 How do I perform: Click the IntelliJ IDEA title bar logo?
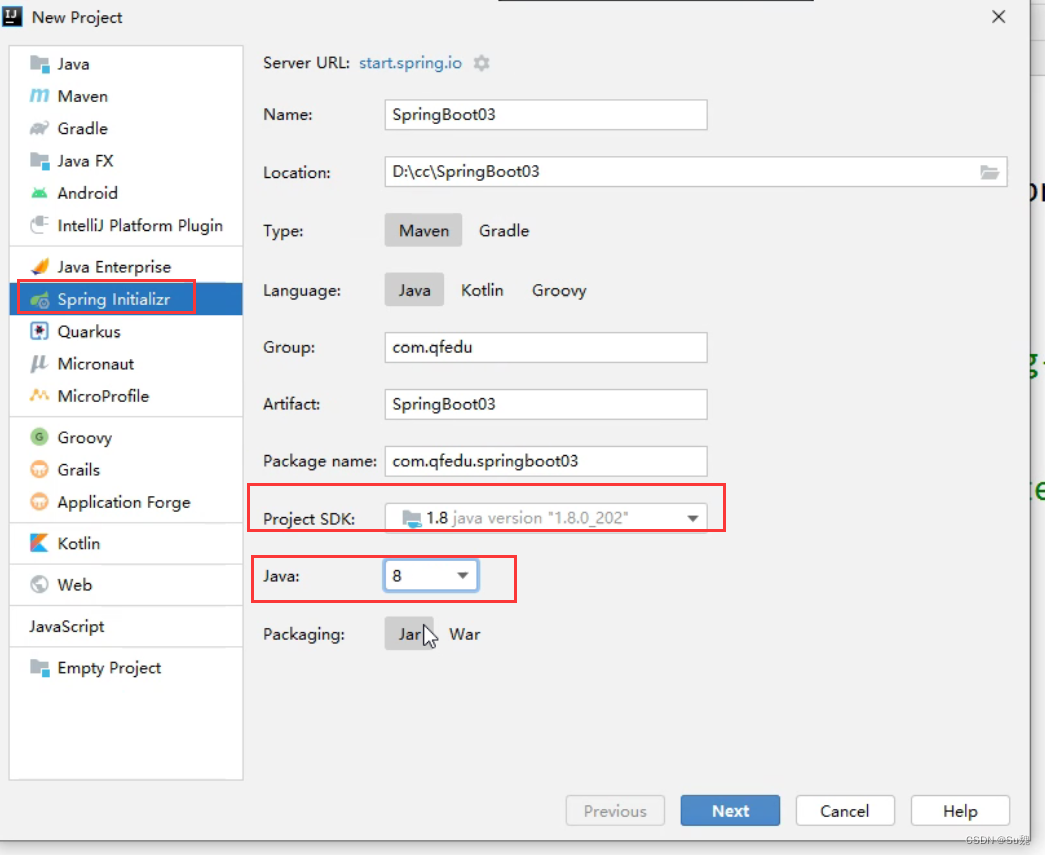12,16
